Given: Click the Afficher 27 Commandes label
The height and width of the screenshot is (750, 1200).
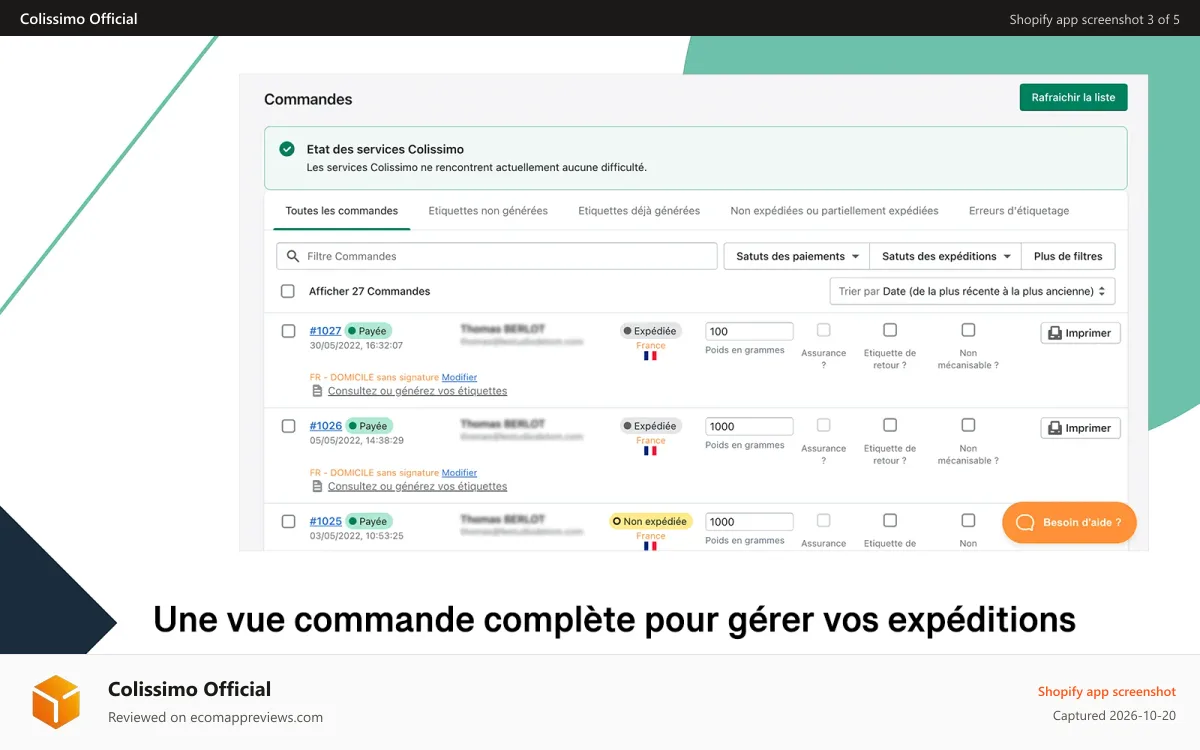Looking at the screenshot, I should [x=369, y=291].
